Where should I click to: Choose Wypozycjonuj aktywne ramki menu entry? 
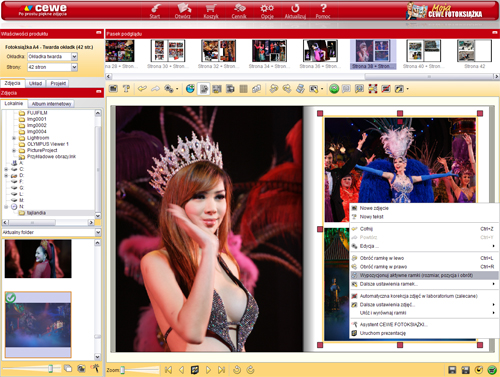pyautogui.click(x=424, y=275)
